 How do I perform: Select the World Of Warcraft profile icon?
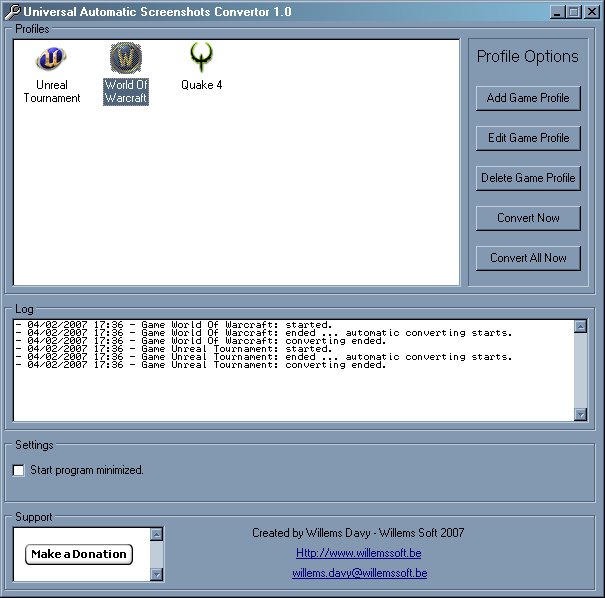pyautogui.click(x=126, y=58)
